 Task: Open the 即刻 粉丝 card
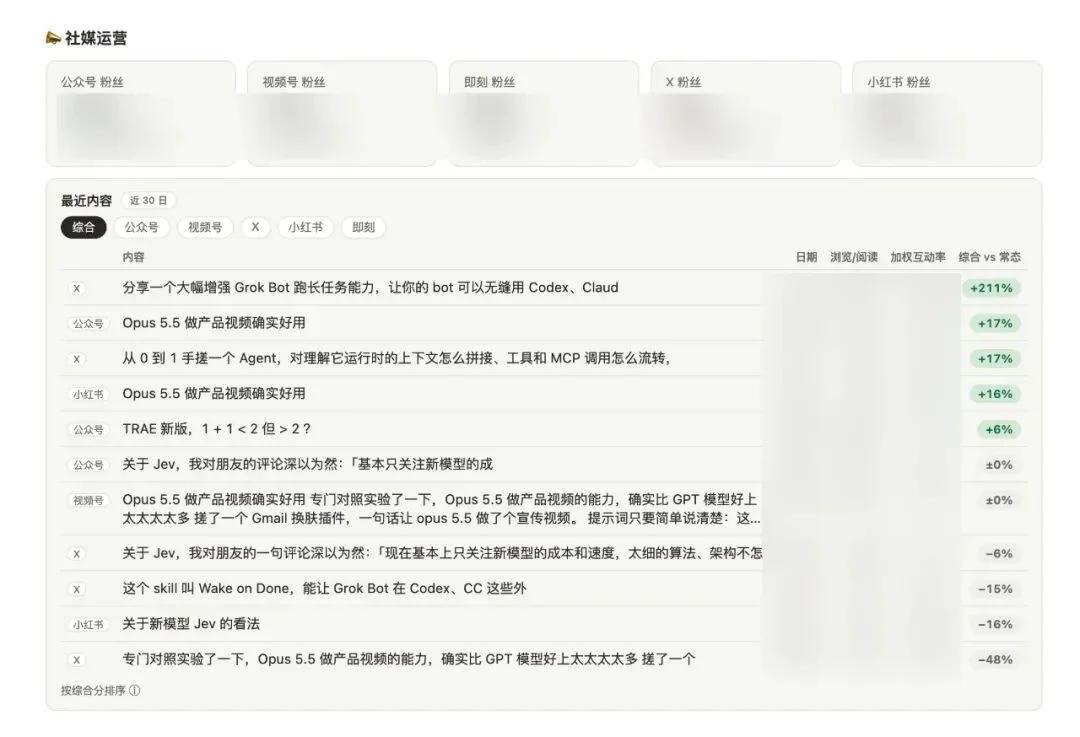(544, 114)
